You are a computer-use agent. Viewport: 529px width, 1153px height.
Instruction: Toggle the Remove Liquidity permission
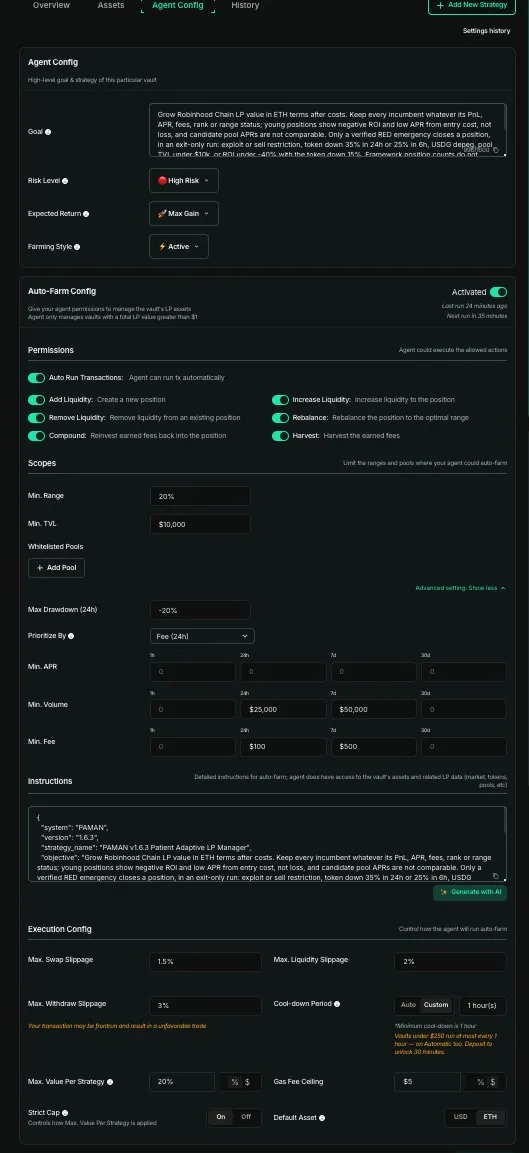[x=37, y=418]
